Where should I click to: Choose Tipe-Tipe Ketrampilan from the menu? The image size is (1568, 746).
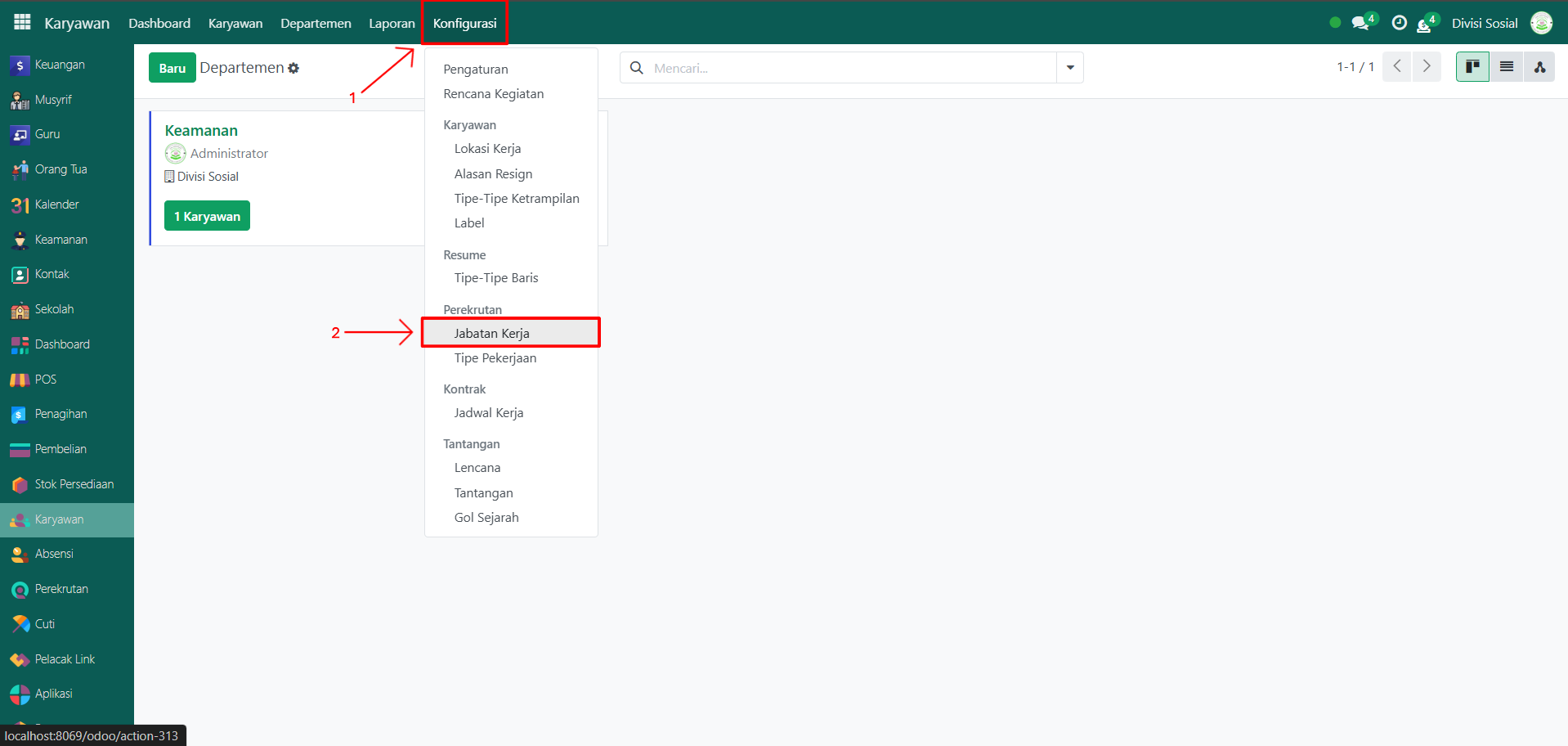tap(517, 199)
